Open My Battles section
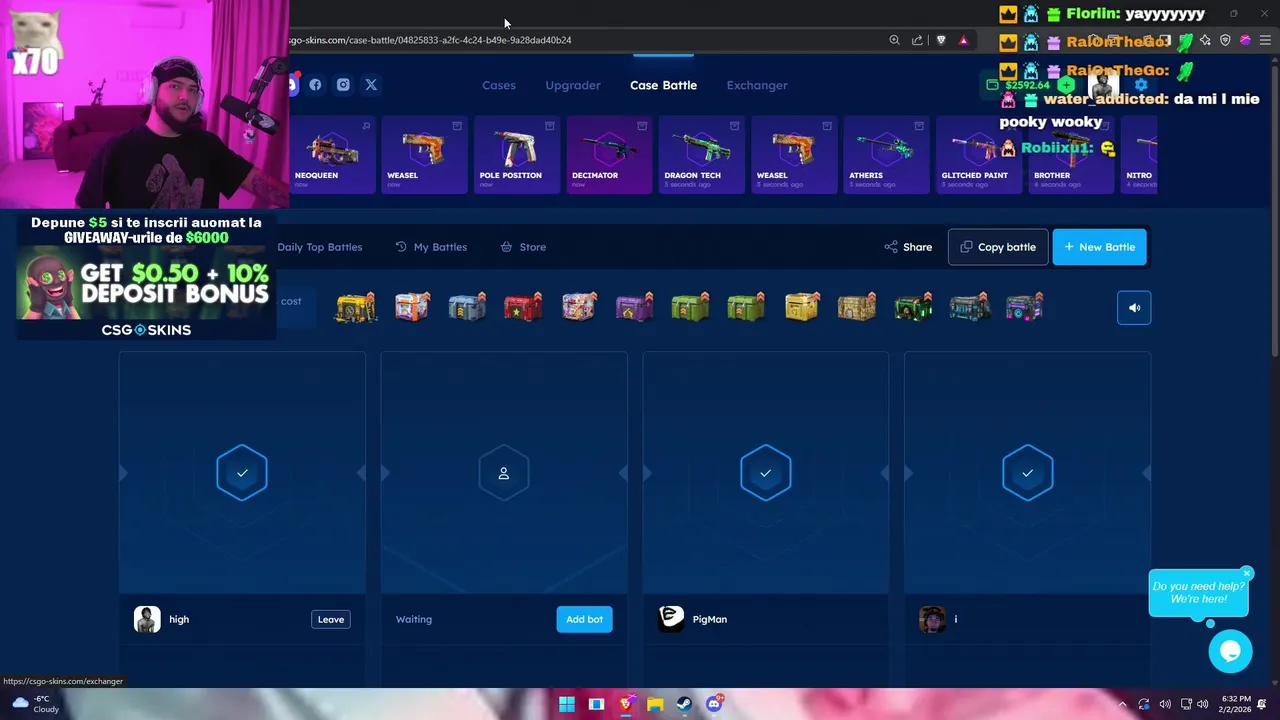1280x720 pixels. click(431, 247)
